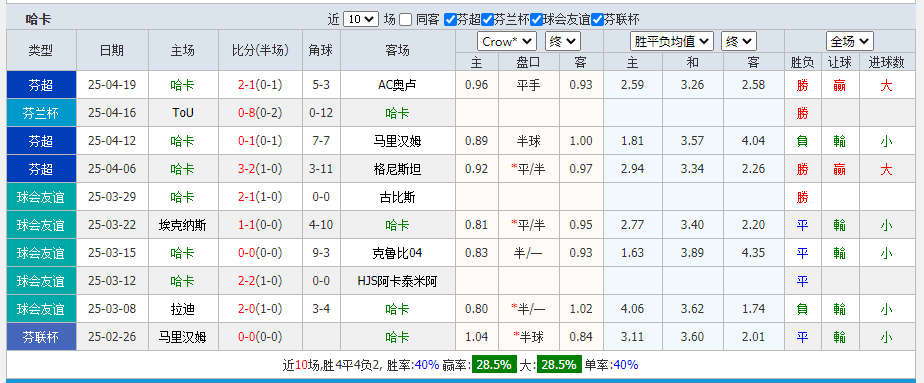Open the score 2-0 for 拉迪 match
This screenshot has width=924, height=383.
pyautogui.click(x=245, y=309)
